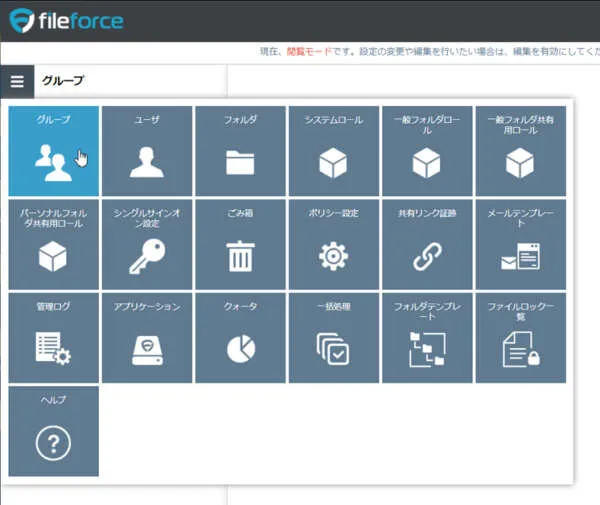Open 共有リンク証跡 link tile
The image size is (600, 505).
[427, 245]
